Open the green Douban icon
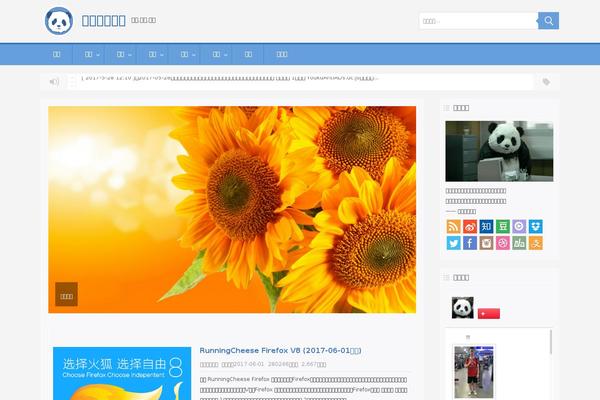The width and height of the screenshot is (600, 400). coord(503,226)
